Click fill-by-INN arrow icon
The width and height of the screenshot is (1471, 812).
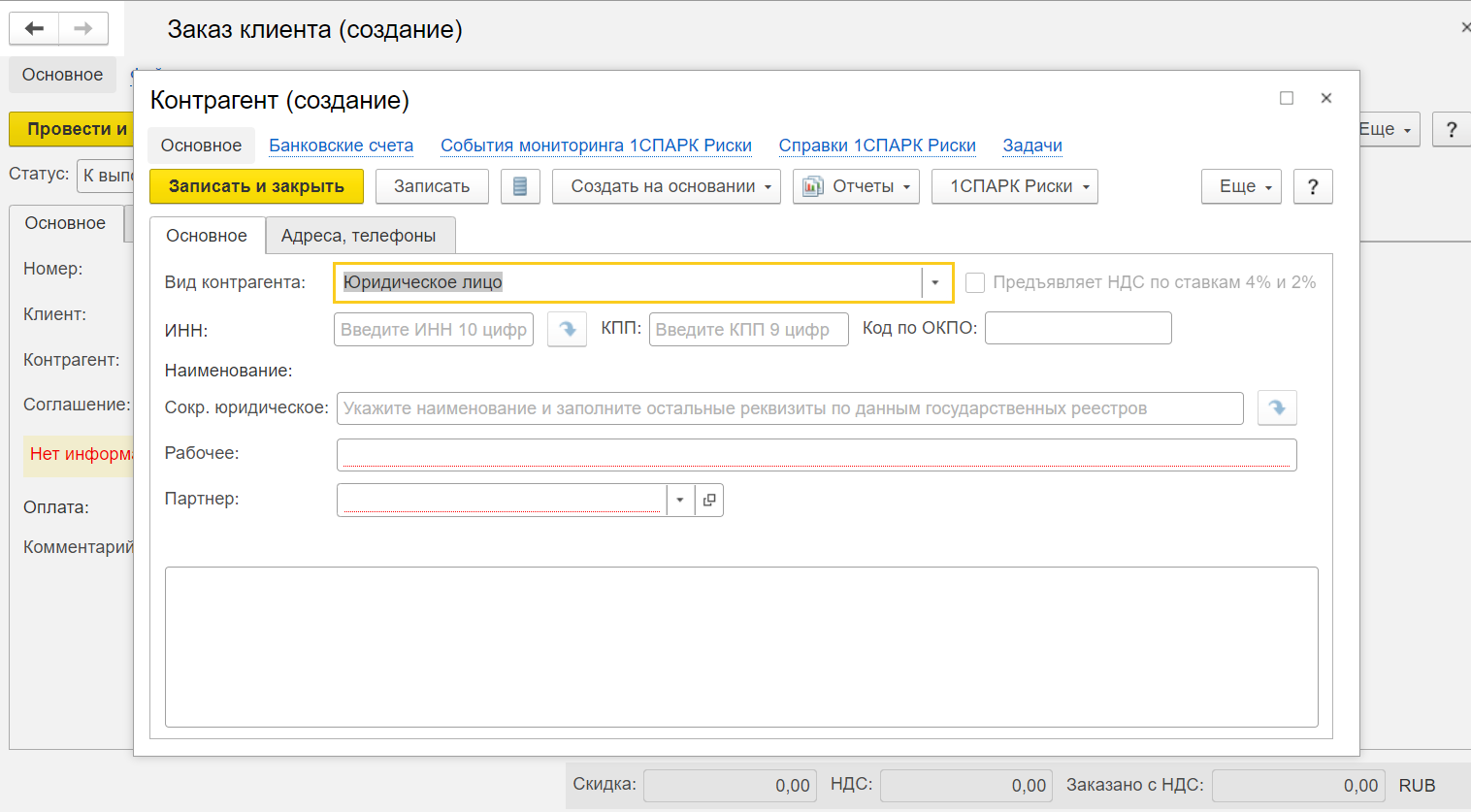567,330
